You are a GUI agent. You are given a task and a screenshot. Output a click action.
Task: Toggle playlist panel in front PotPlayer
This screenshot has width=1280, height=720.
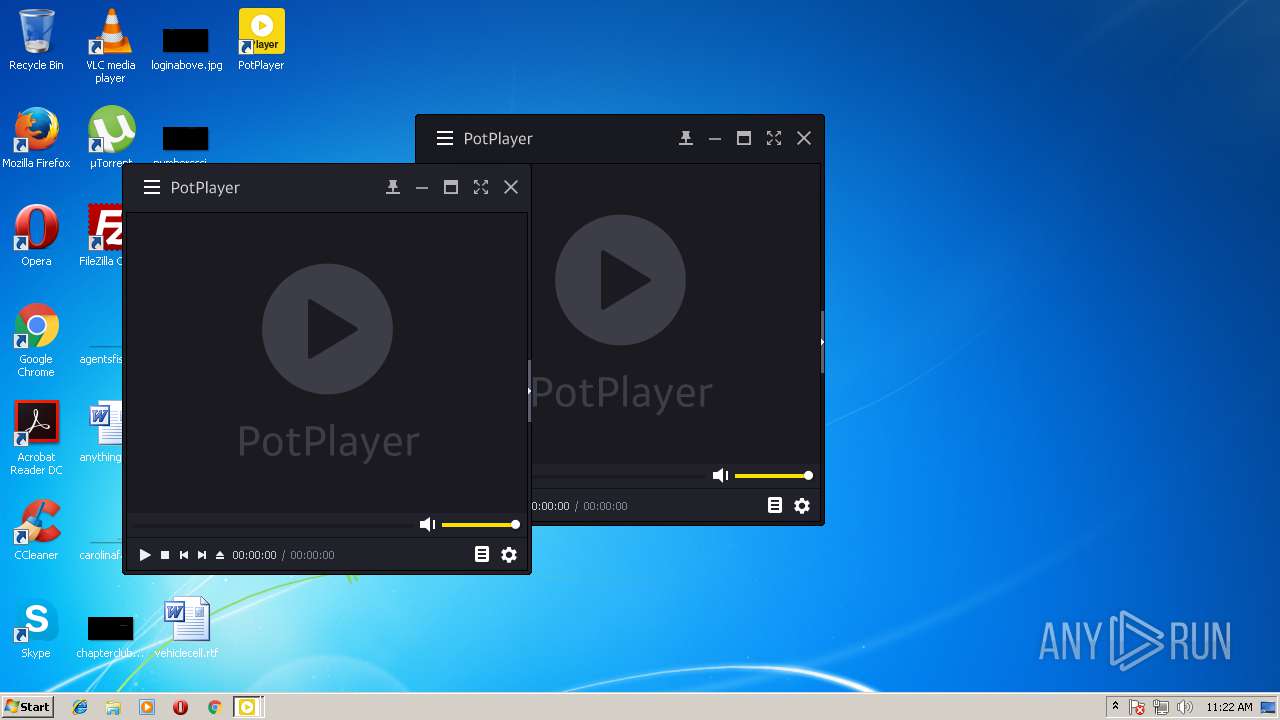point(482,554)
